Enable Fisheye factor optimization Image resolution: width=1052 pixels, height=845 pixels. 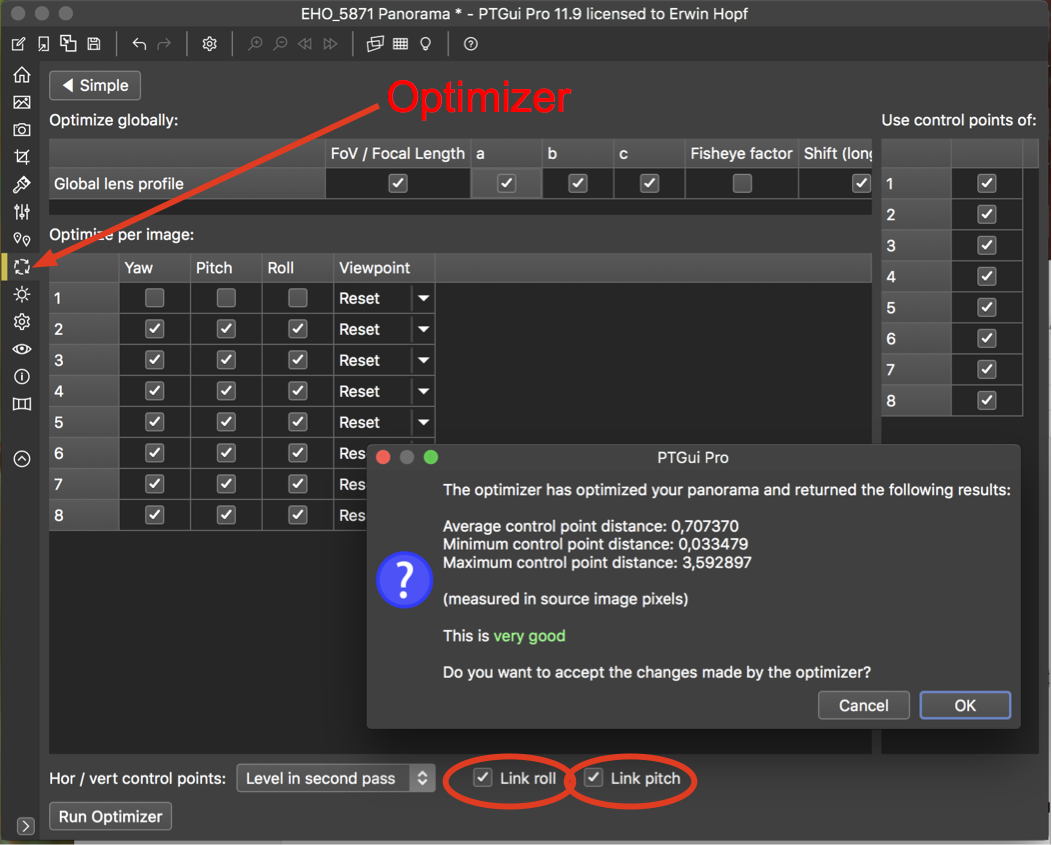pyautogui.click(x=742, y=183)
